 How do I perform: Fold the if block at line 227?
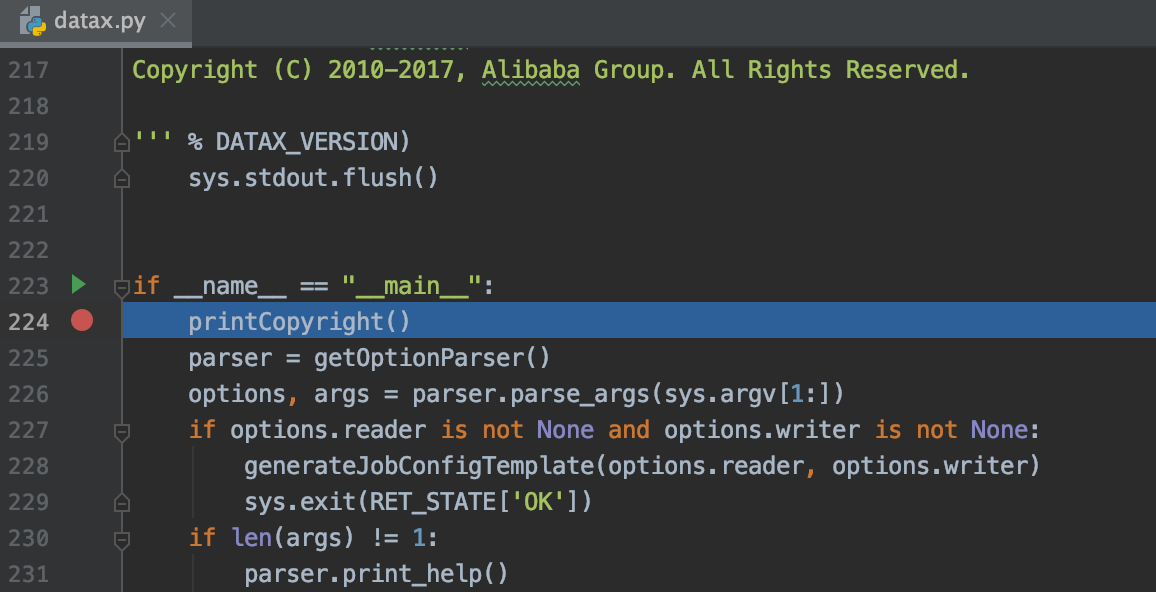122,431
